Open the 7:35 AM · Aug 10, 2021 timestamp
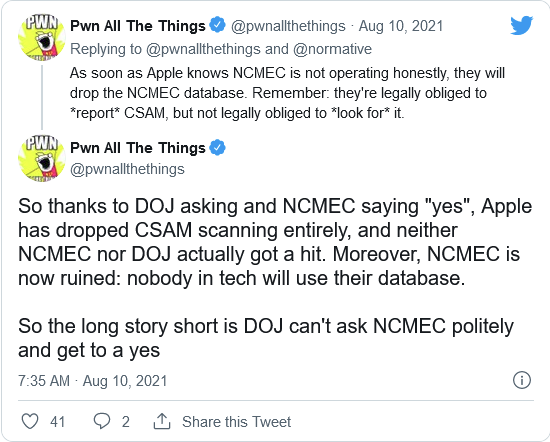 pyautogui.click(x=93, y=381)
